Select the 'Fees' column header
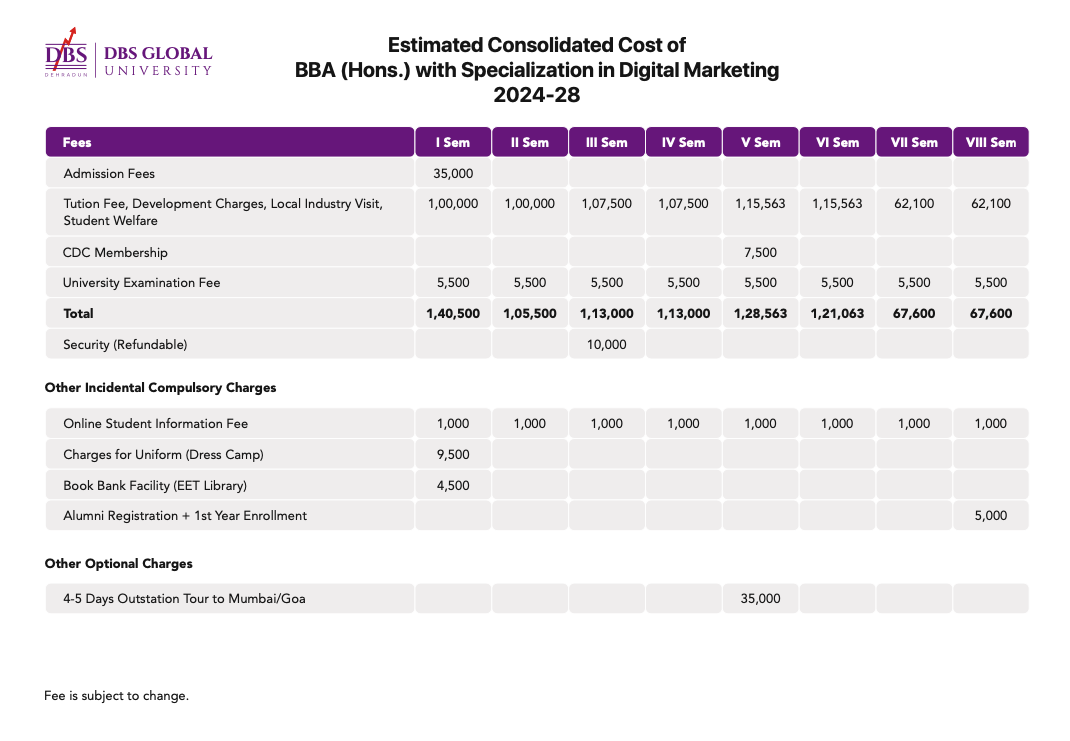The height and width of the screenshot is (741, 1070). 230,142
